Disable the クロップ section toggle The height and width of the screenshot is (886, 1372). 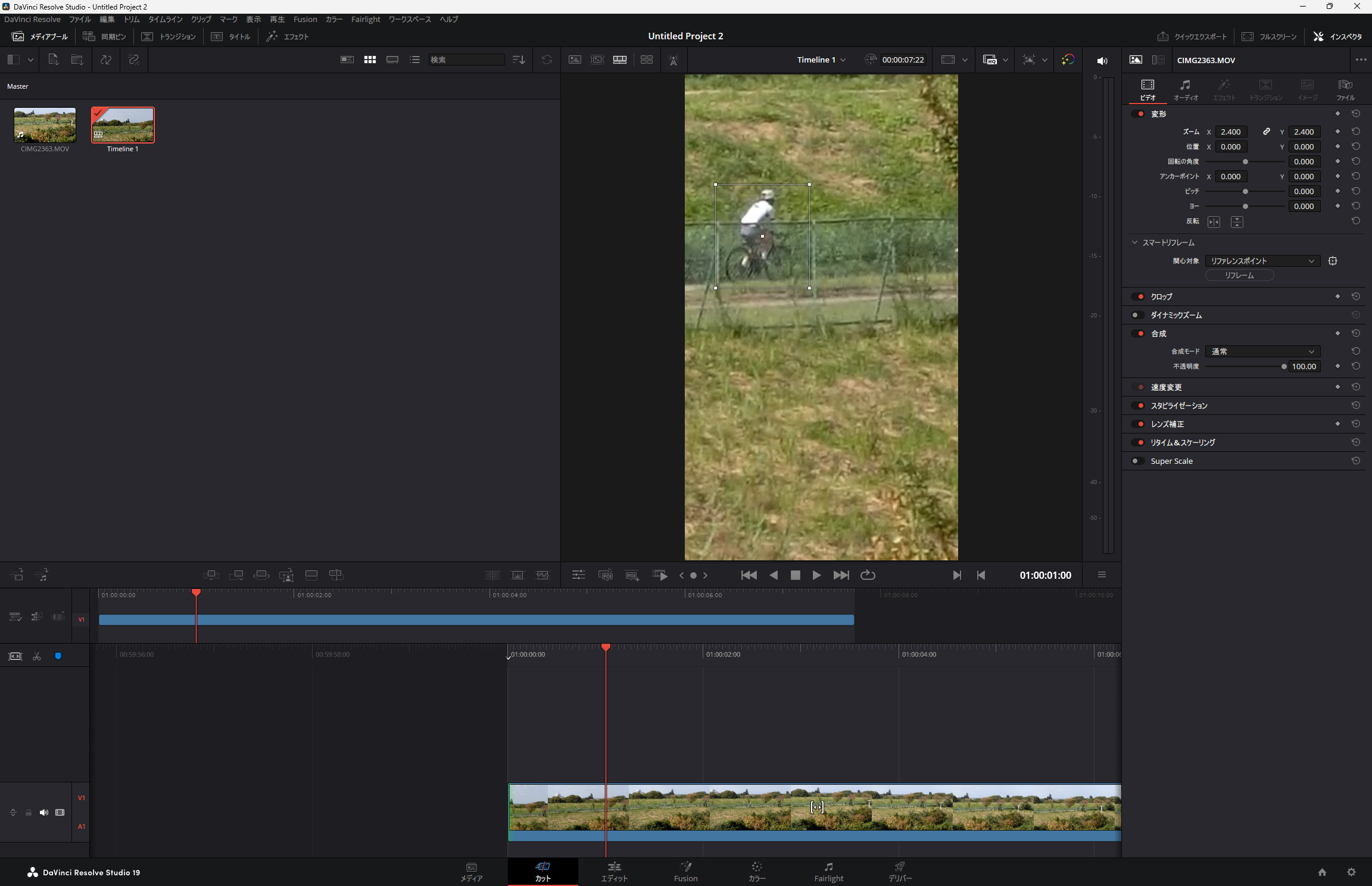tap(1139, 297)
